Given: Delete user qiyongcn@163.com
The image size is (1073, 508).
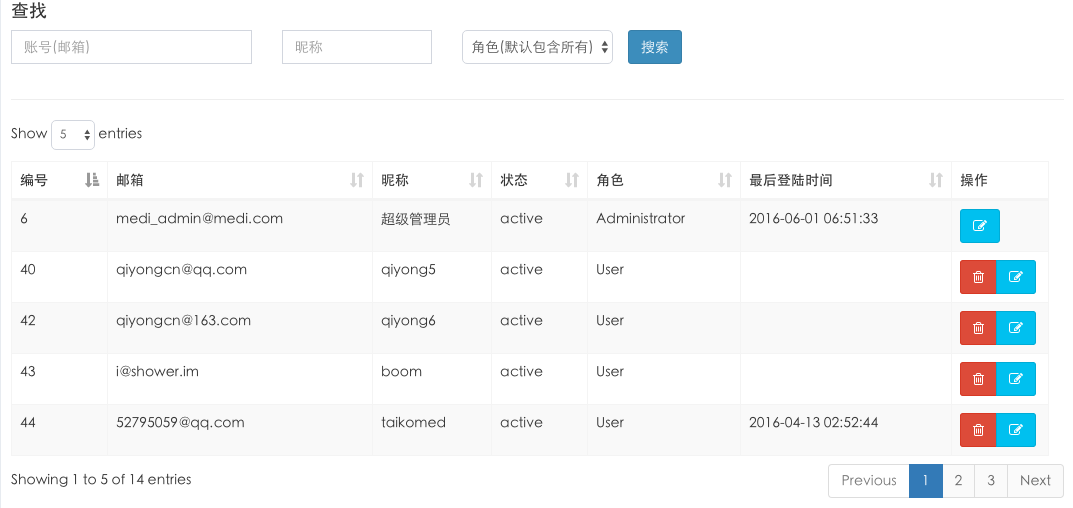Looking at the screenshot, I should (x=978, y=328).
